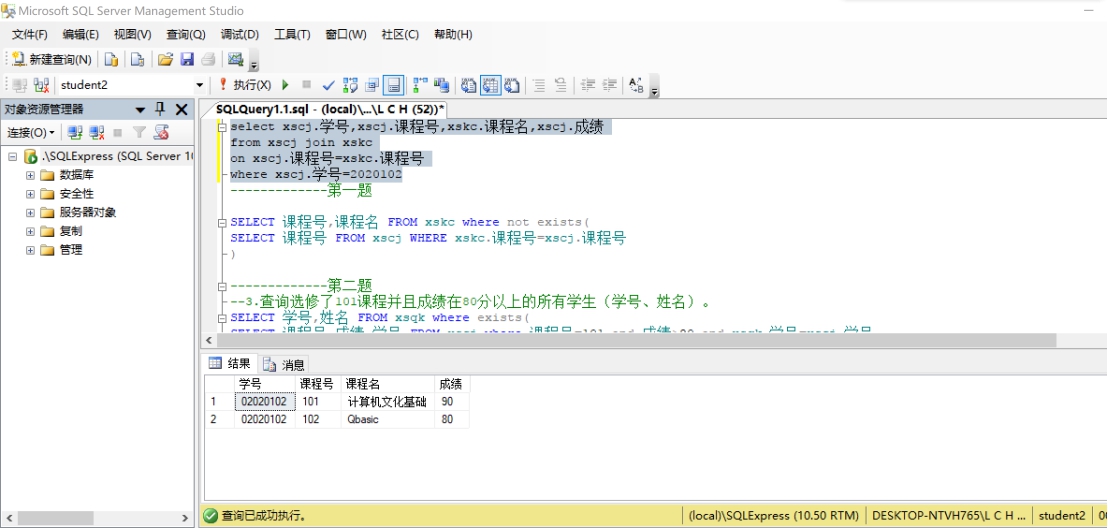The width and height of the screenshot is (1108, 528).
Task: Specify Values for Template Parameters icon
Action: [636, 86]
